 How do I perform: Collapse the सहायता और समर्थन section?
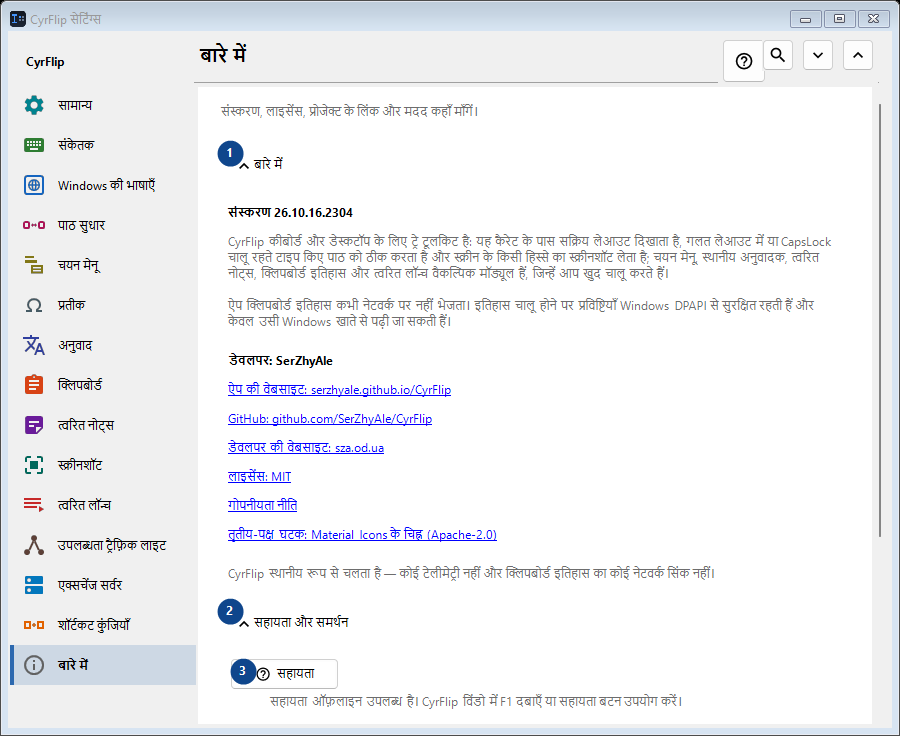[x=293, y=622]
